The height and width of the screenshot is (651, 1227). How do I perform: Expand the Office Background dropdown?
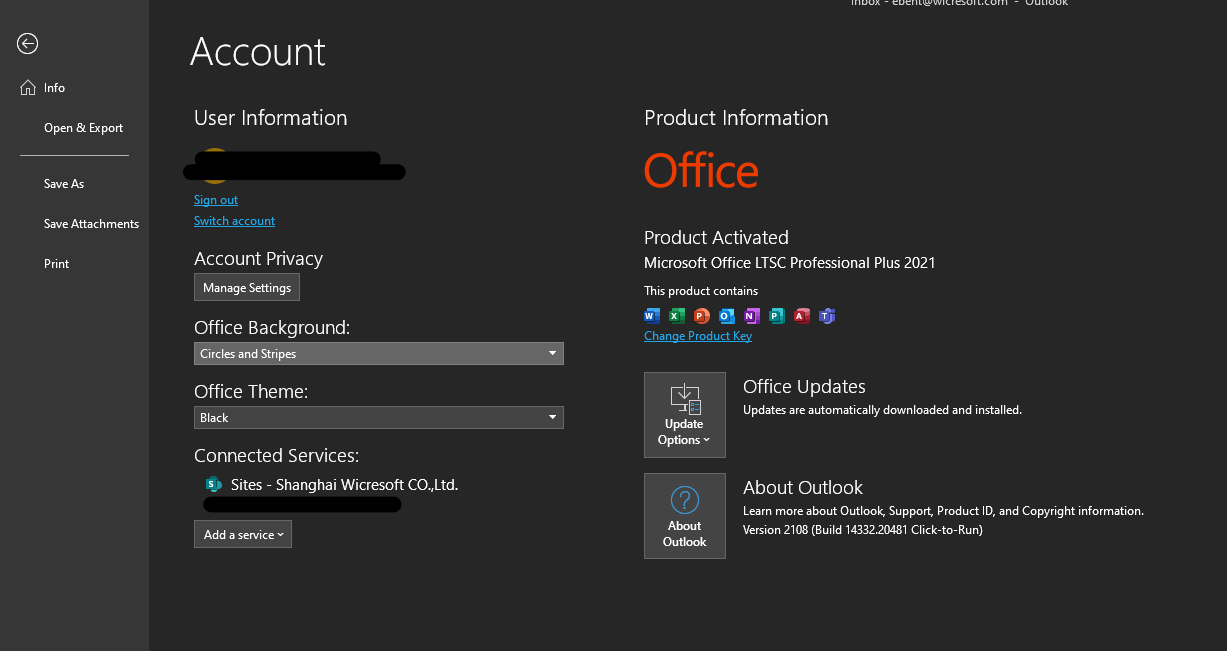tap(379, 353)
